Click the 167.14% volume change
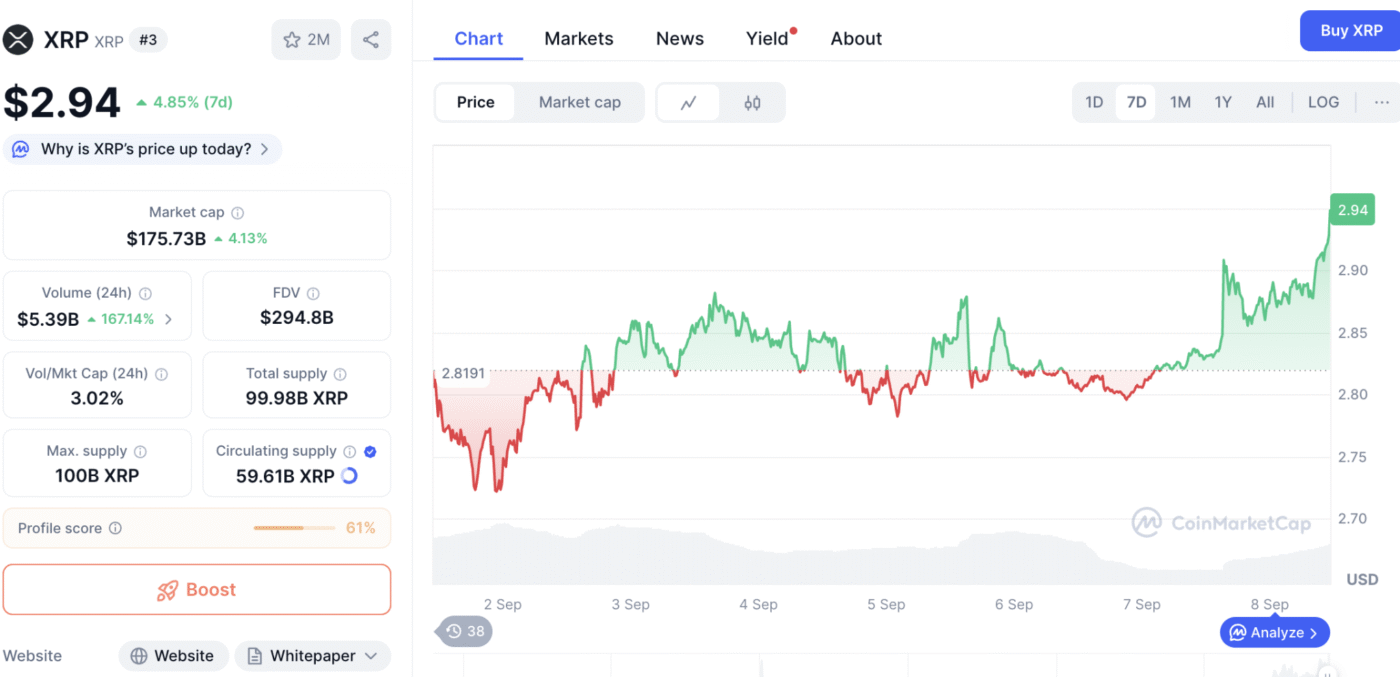This screenshot has height=677, width=1400. pos(121,320)
